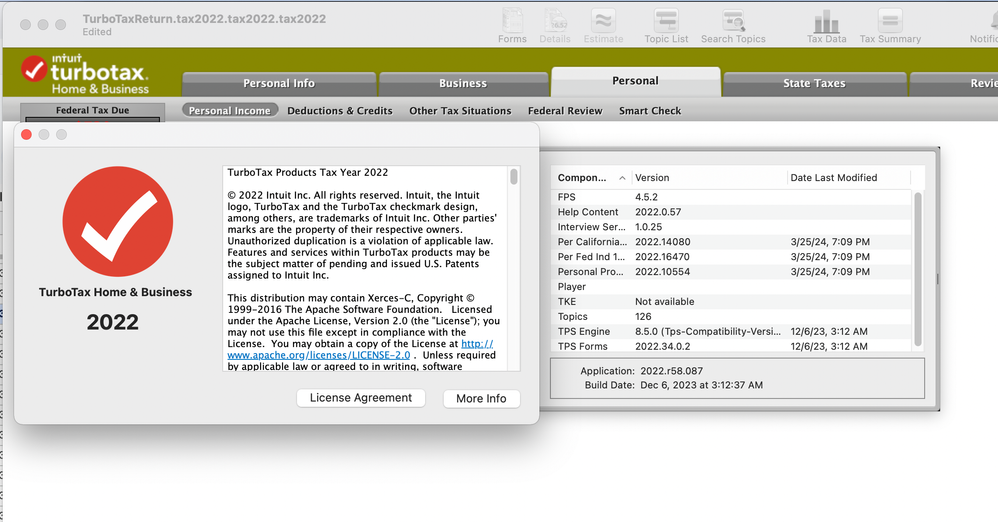Image resolution: width=998 pixels, height=522 pixels.
Task: Click the Federal Tax Due panel header
Action: click(92, 110)
